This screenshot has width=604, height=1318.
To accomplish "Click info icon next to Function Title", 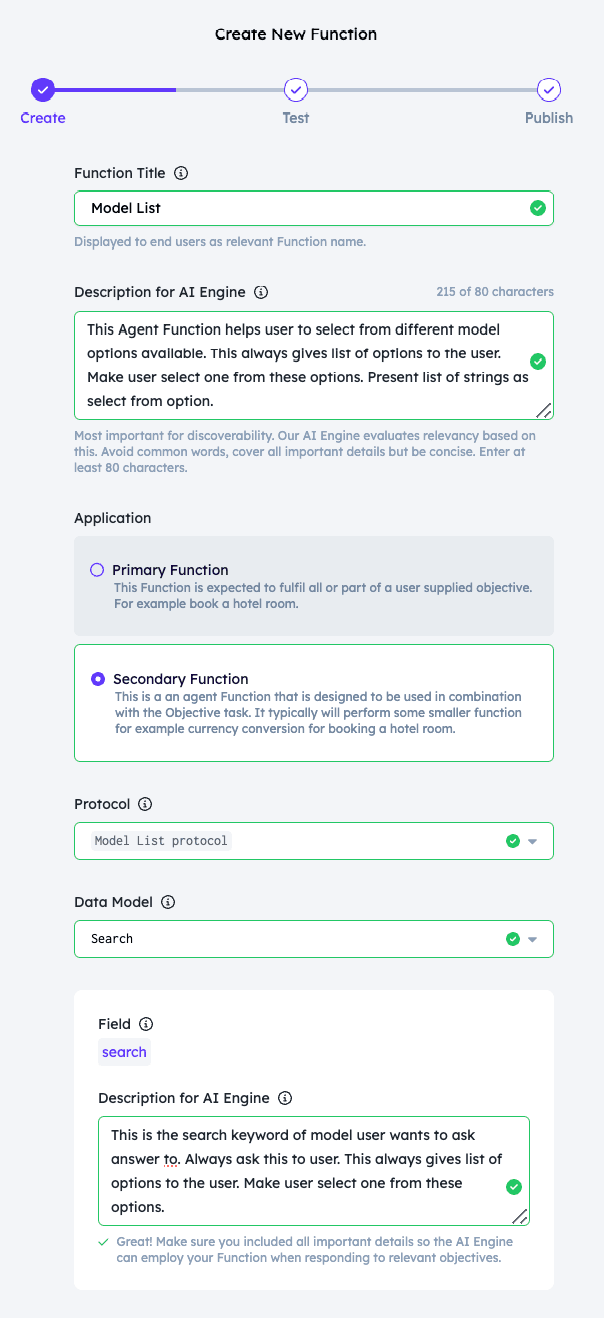I will point(181,173).
